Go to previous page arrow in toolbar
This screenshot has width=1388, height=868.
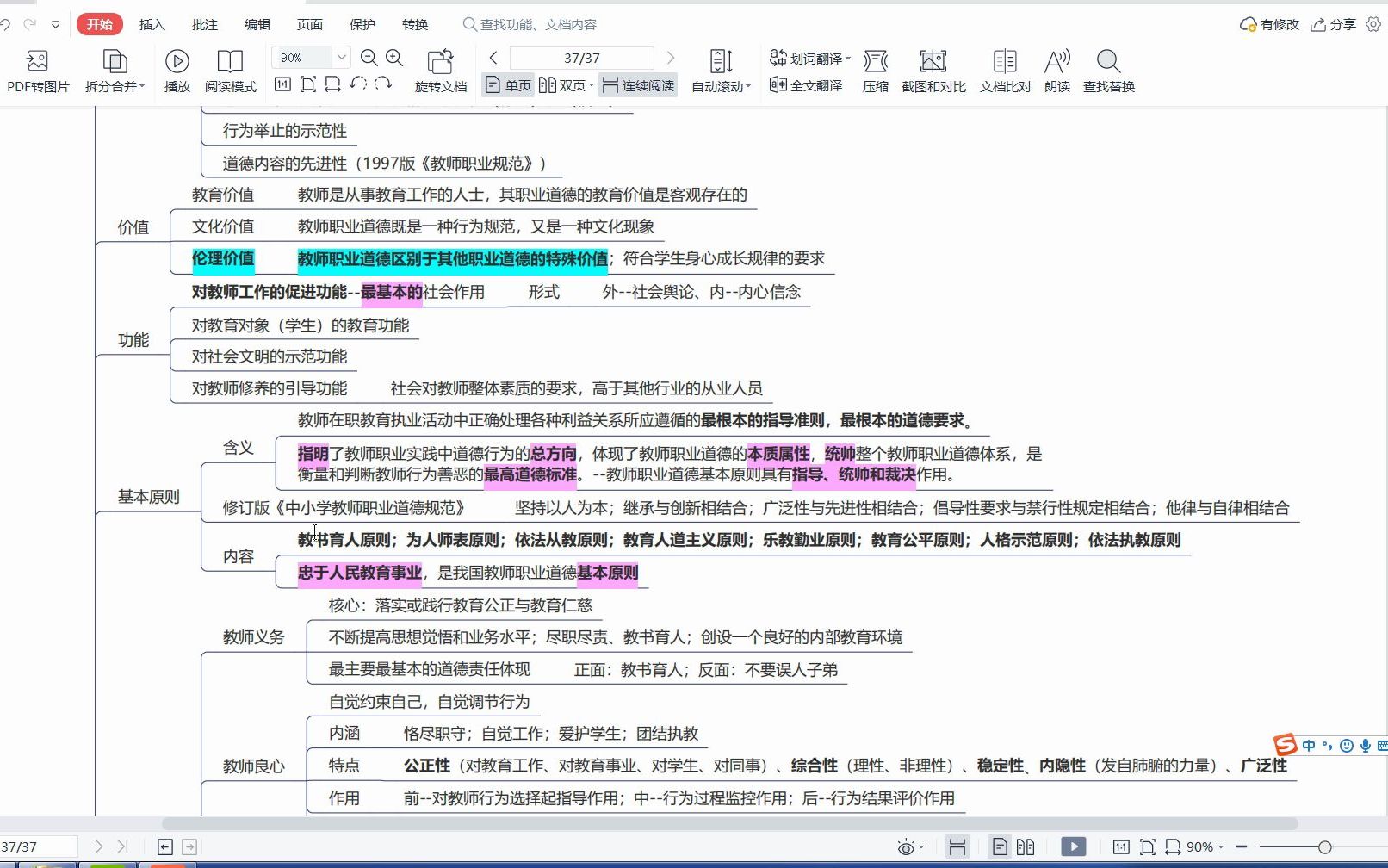[493, 58]
